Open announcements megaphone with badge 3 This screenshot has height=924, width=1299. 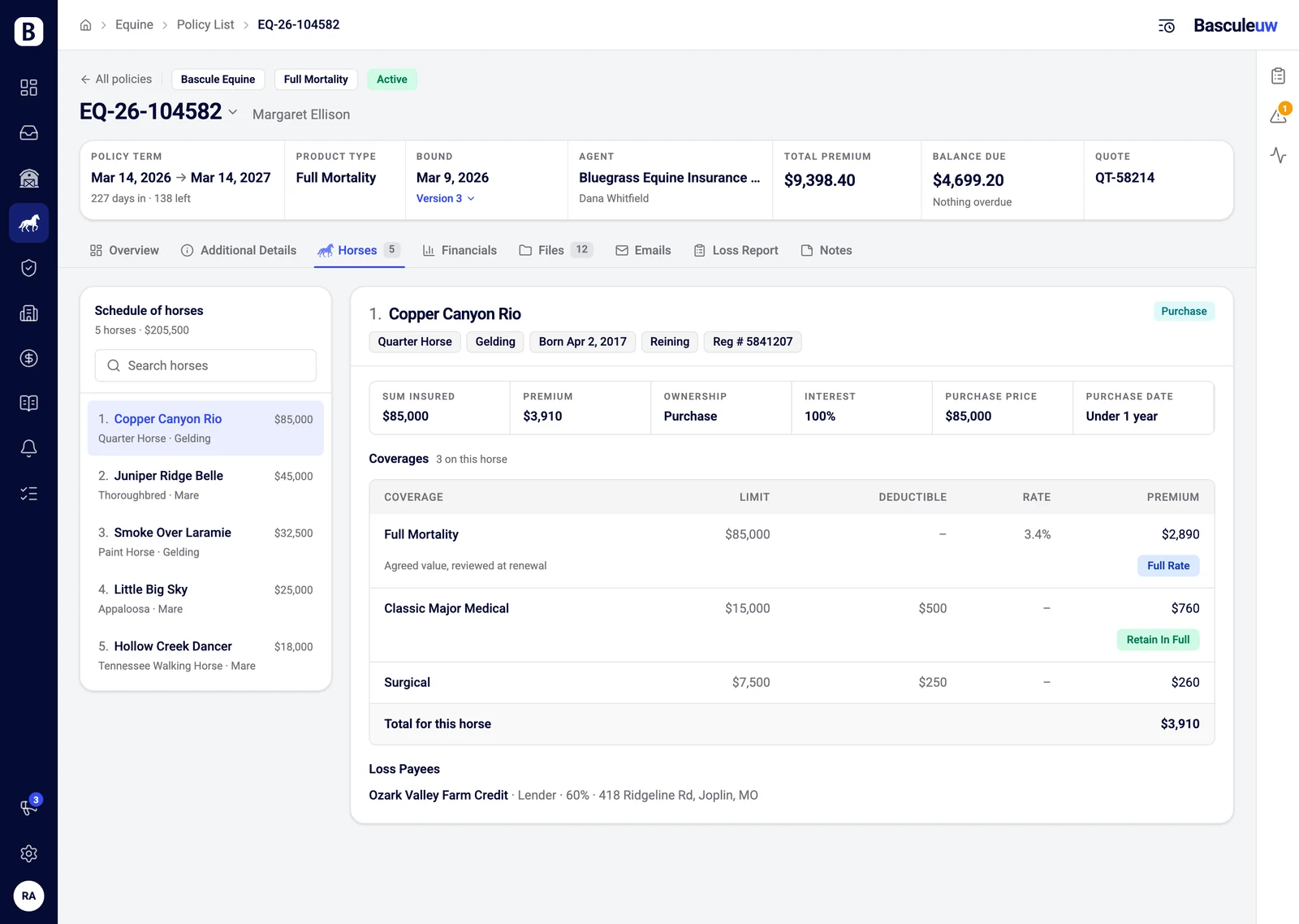pos(28,807)
